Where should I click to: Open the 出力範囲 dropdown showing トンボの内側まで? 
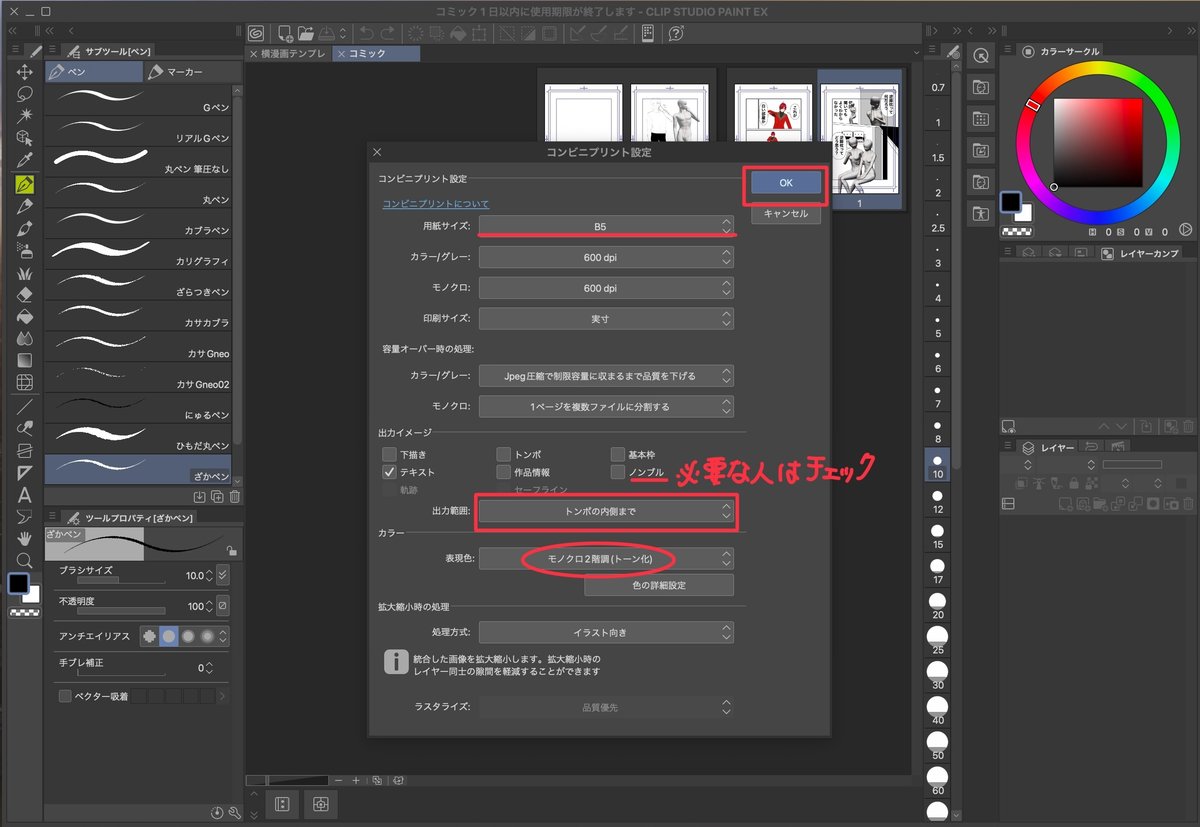[x=607, y=513]
